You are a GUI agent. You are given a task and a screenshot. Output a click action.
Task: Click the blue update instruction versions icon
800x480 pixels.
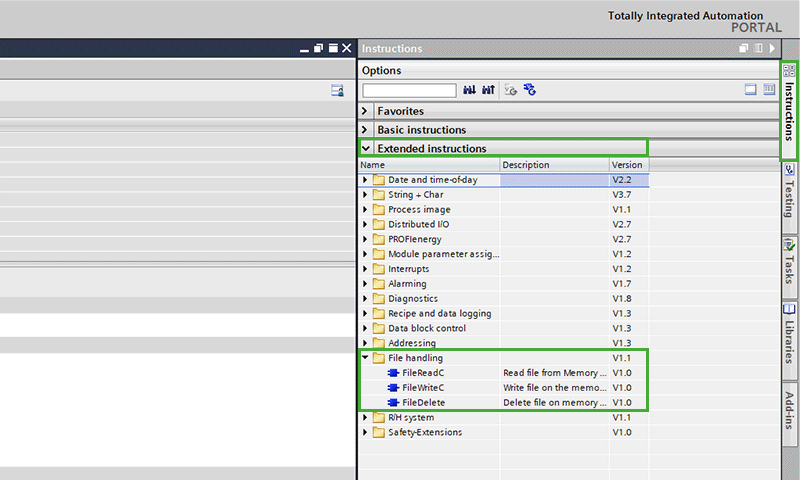click(530, 90)
